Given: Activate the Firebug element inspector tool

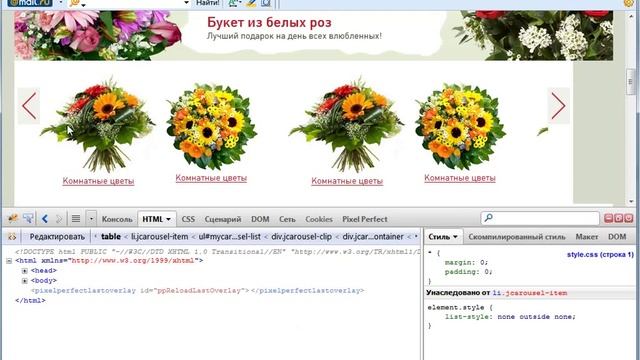Looking at the screenshot, I should [28, 219].
